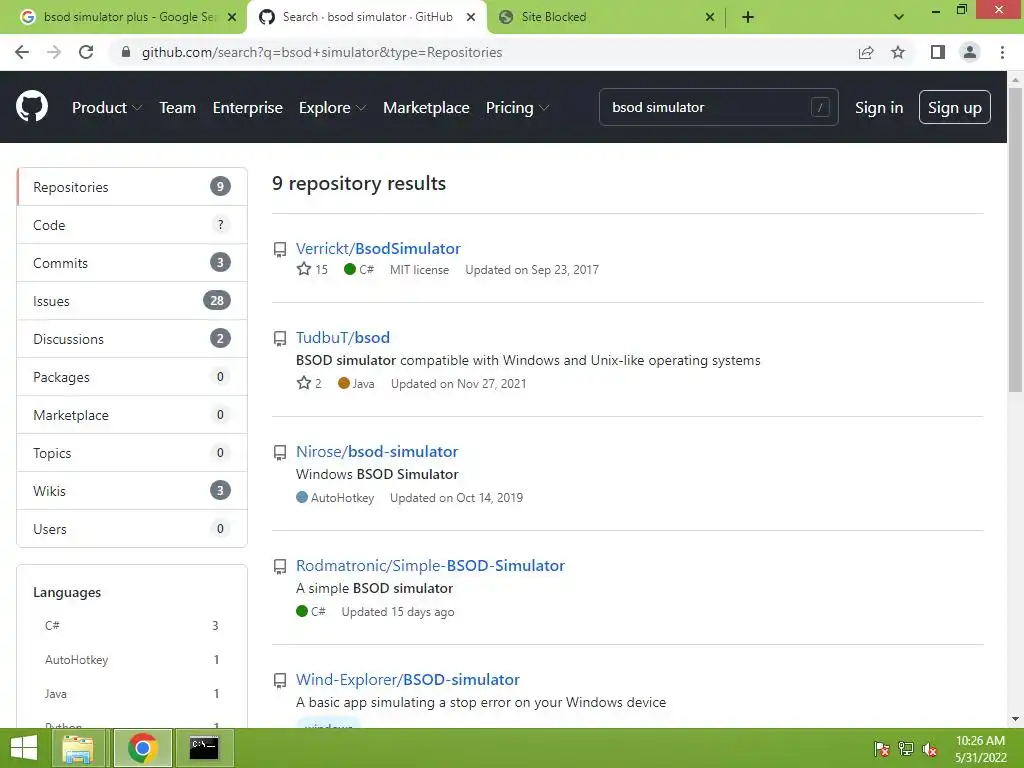Open the Marketplace nav link

[426, 108]
